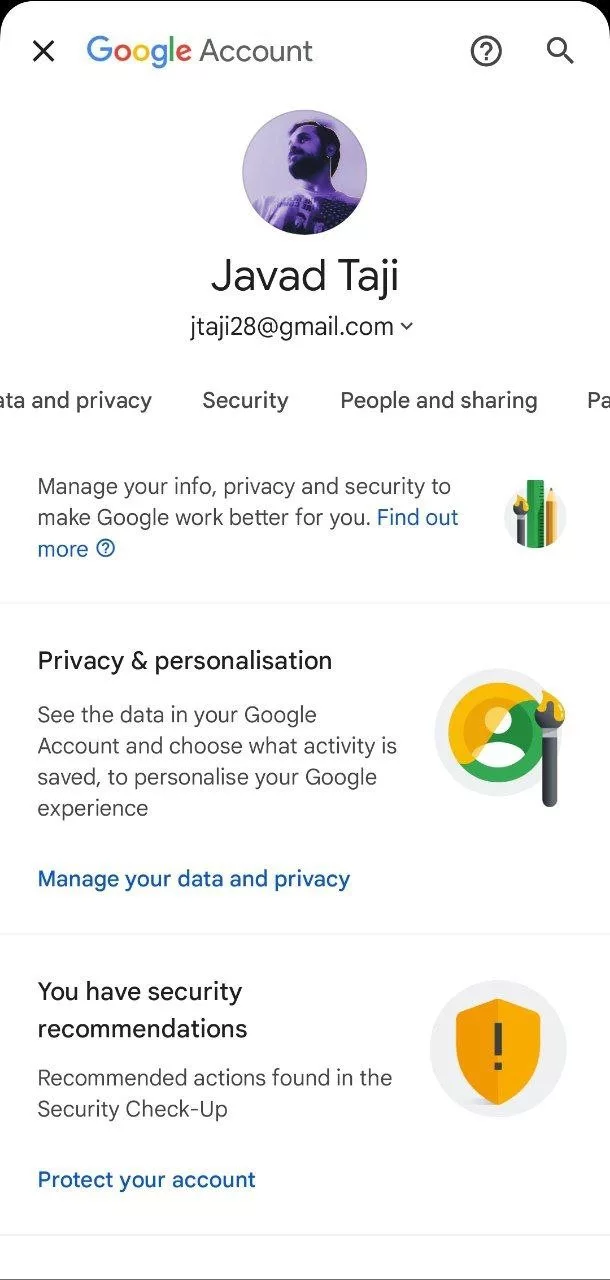Tap the Javad Taji profile picture
The width and height of the screenshot is (610, 1280).
[305, 172]
